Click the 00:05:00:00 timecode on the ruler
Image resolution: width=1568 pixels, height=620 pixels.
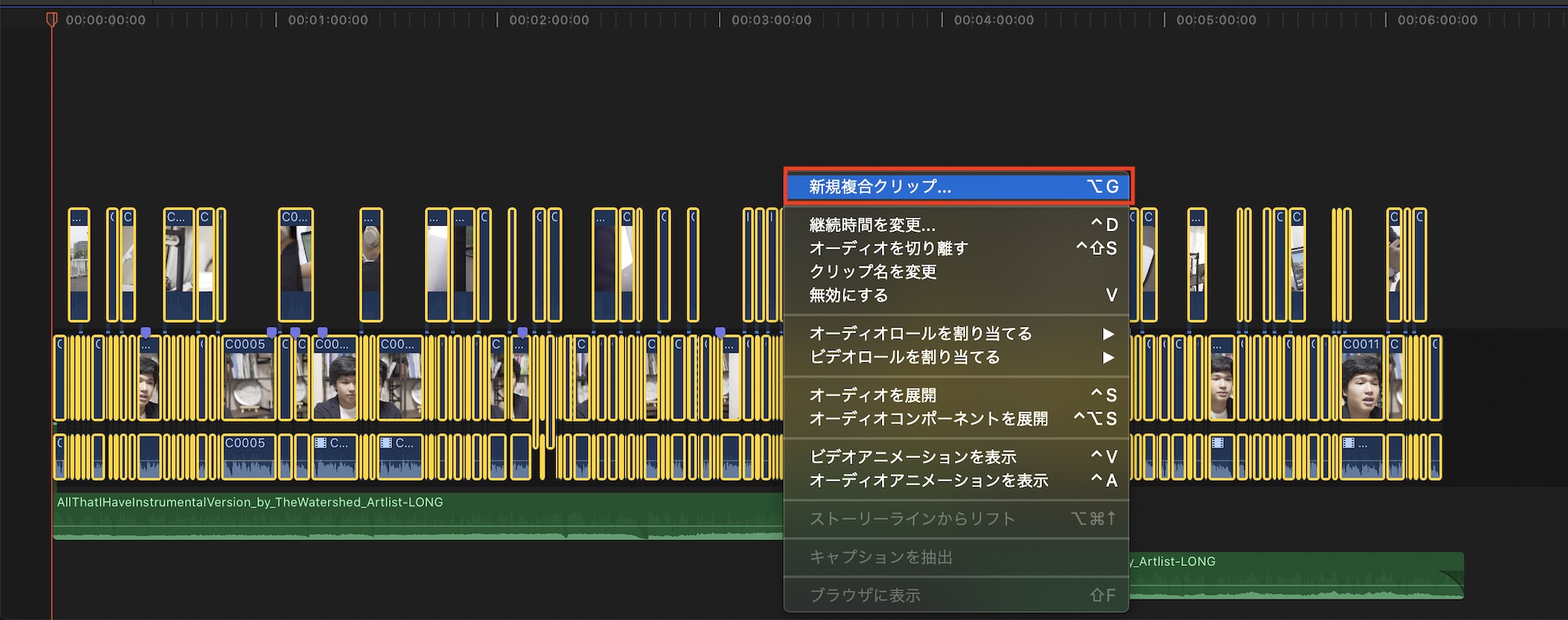point(1216,20)
